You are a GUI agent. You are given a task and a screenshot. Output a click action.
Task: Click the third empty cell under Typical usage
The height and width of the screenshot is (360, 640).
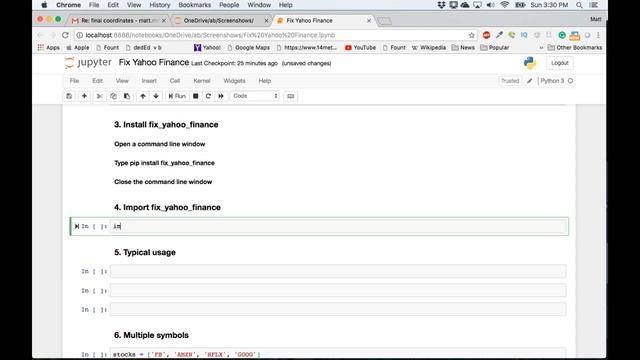tap(338, 309)
